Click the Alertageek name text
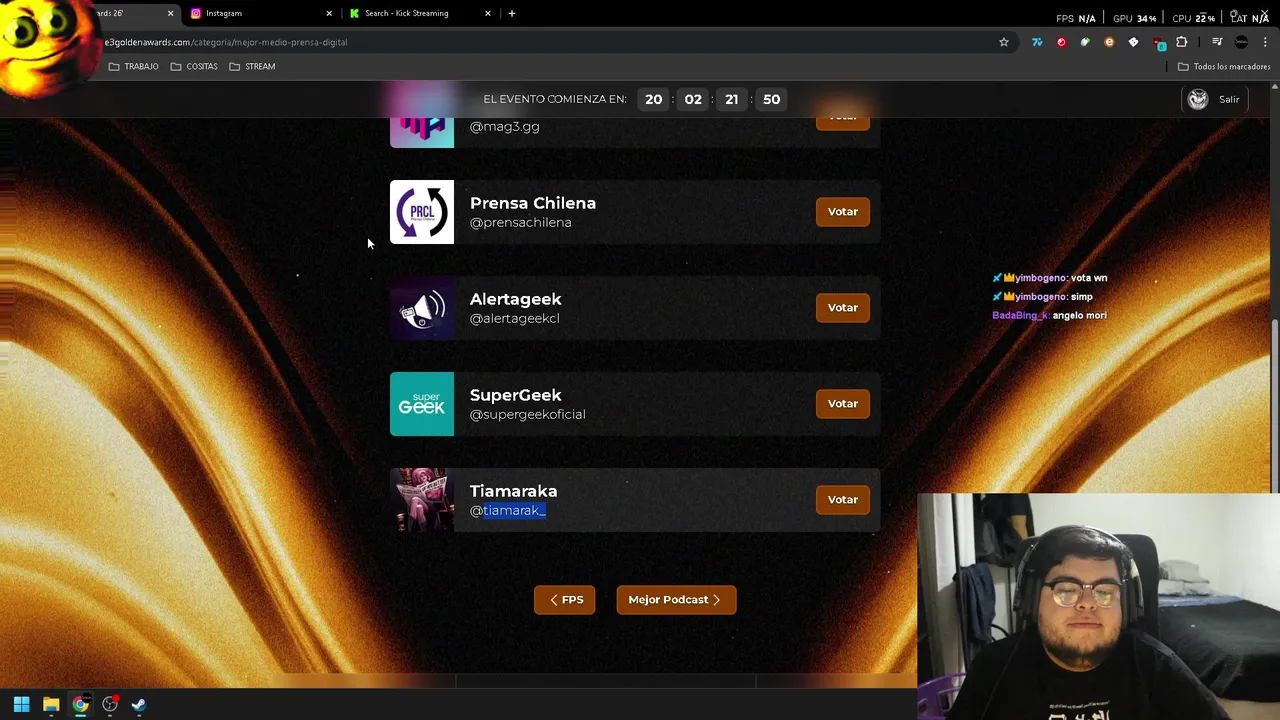Screen dimensions: 1280x720 tap(516, 299)
